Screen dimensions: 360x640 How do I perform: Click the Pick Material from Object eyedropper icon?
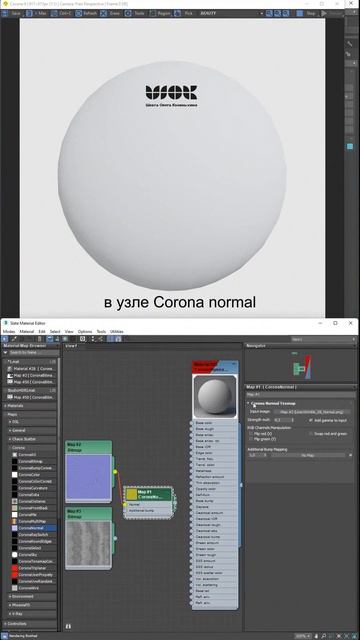point(13,339)
